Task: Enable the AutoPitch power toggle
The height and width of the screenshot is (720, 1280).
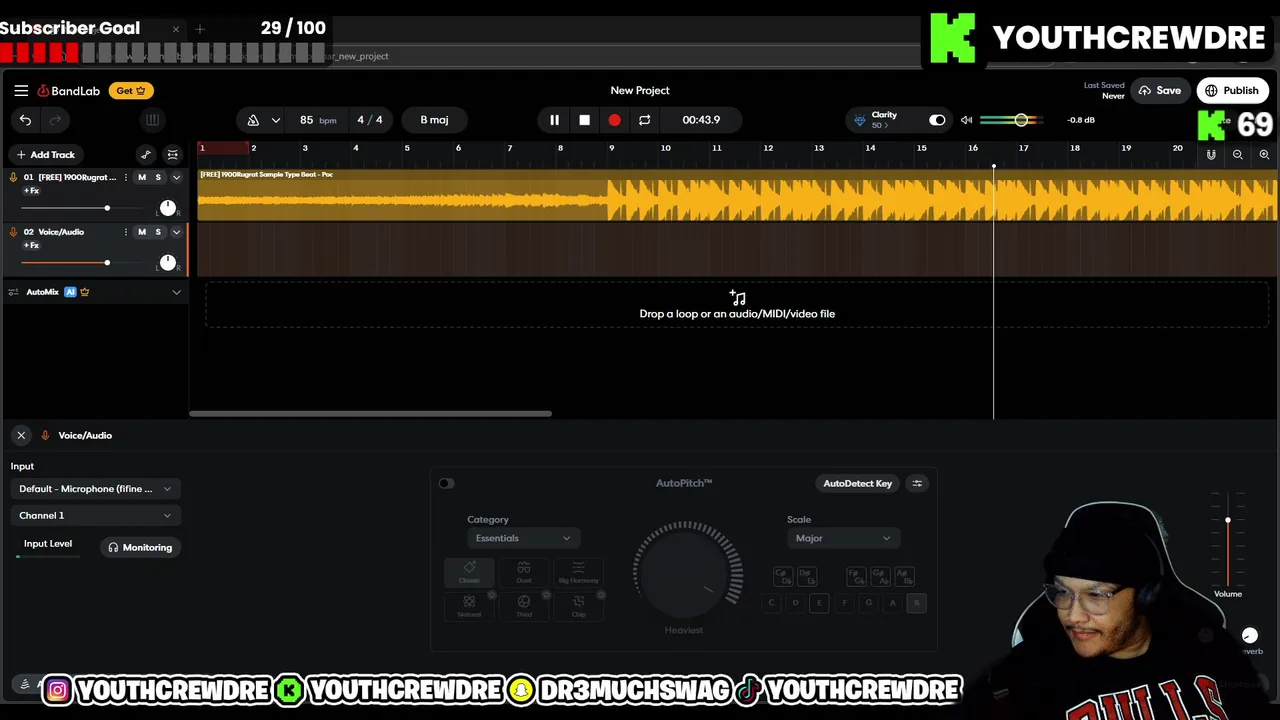Action: pyautogui.click(x=446, y=483)
